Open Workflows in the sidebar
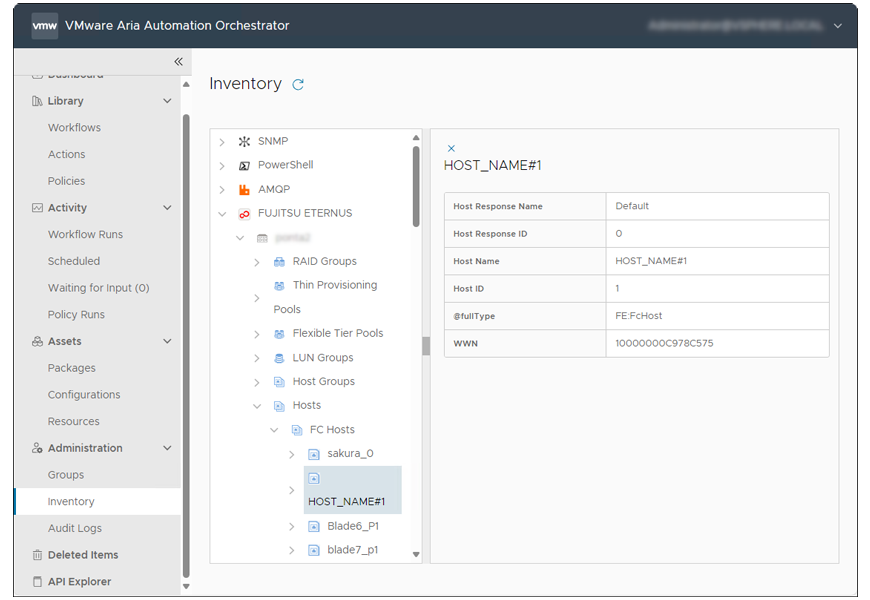870x600 pixels. tap(74, 128)
